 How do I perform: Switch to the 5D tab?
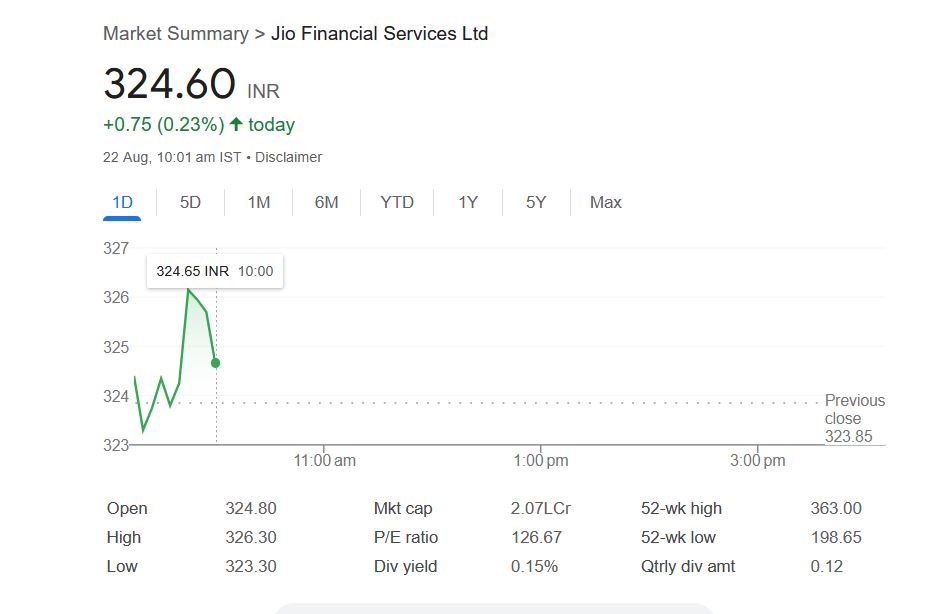[190, 202]
